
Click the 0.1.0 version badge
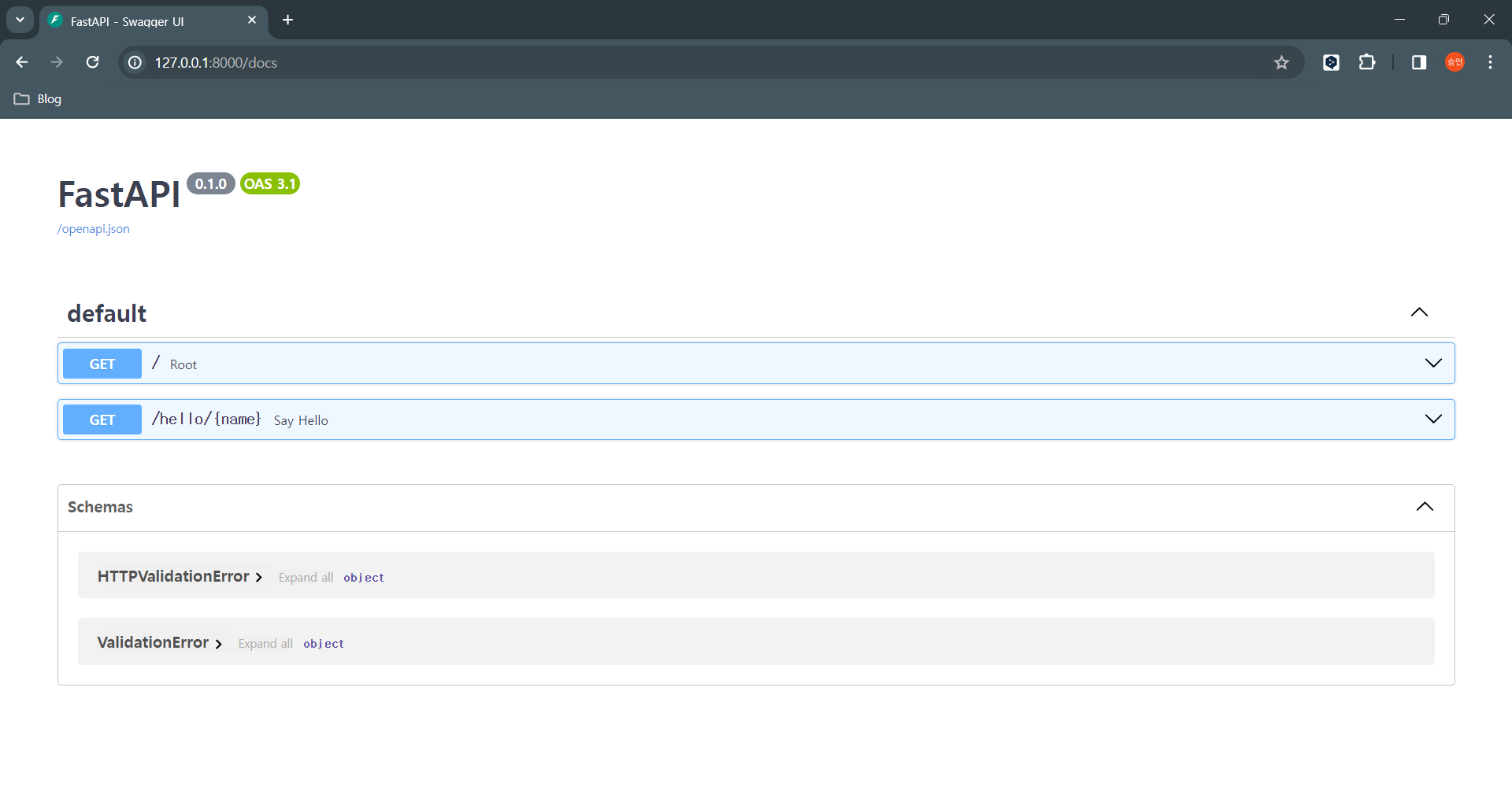tap(211, 183)
